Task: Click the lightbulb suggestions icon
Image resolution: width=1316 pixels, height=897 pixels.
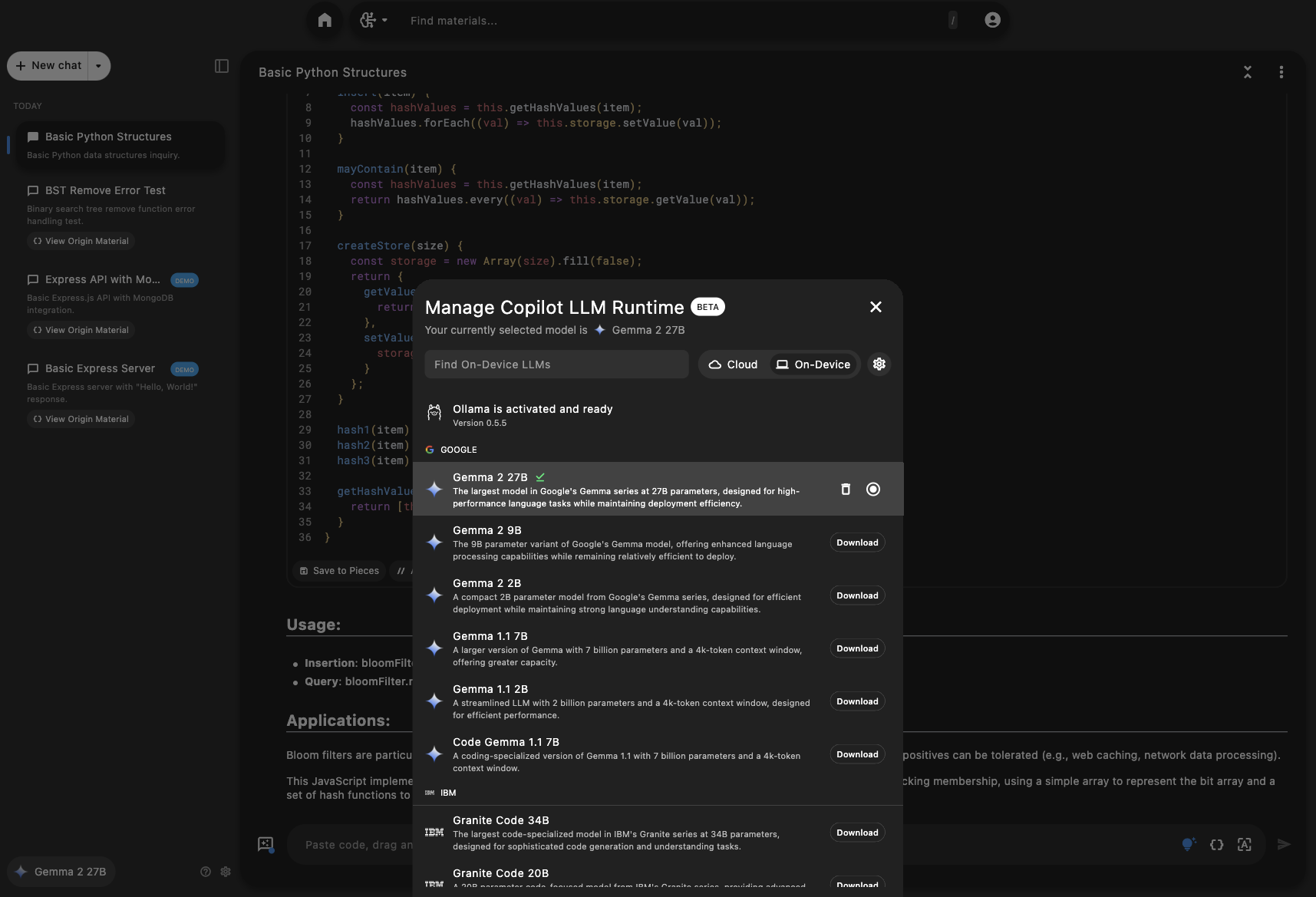Action: [x=1188, y=845]
